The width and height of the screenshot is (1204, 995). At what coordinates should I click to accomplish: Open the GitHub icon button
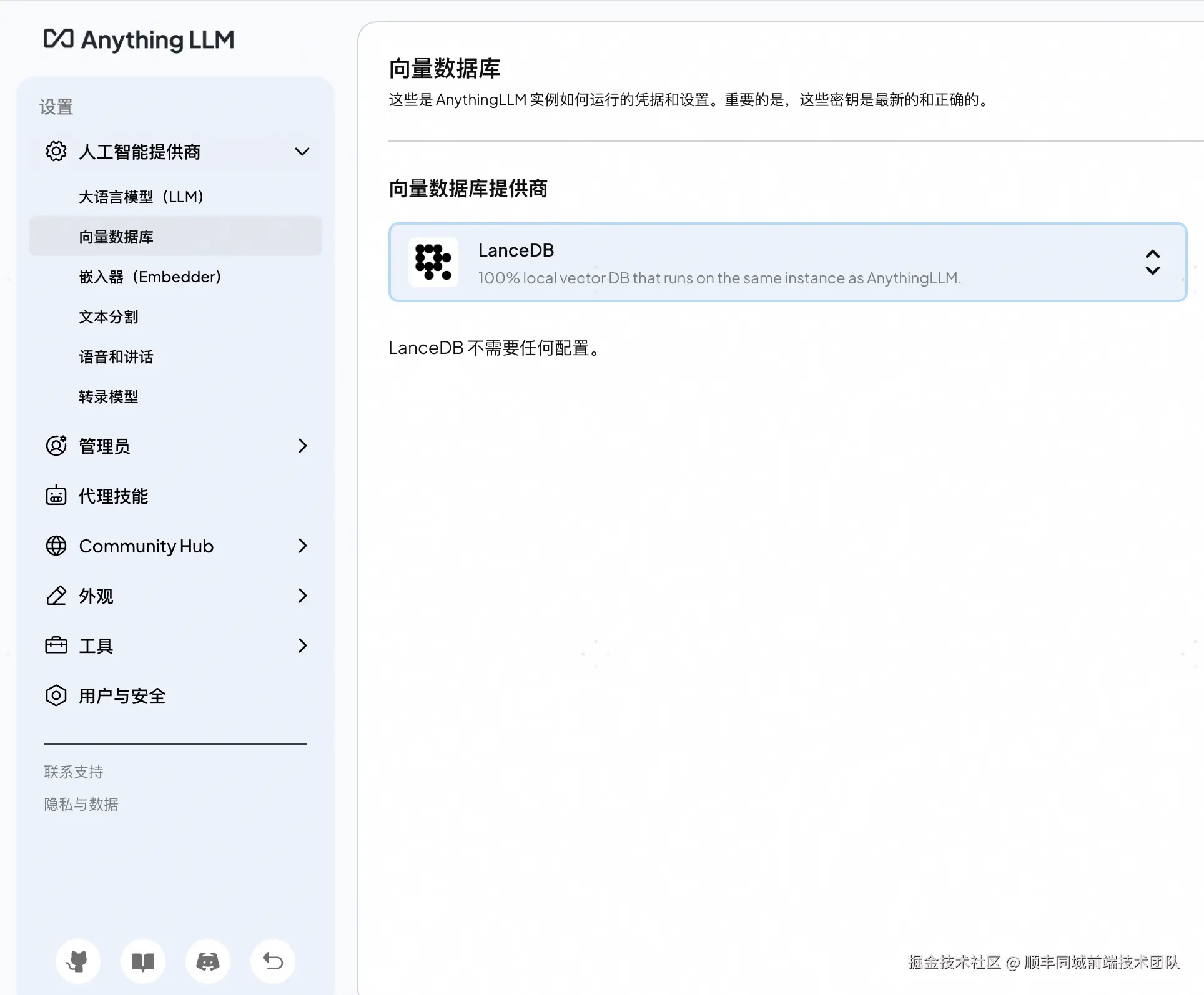tap(78, 961)
